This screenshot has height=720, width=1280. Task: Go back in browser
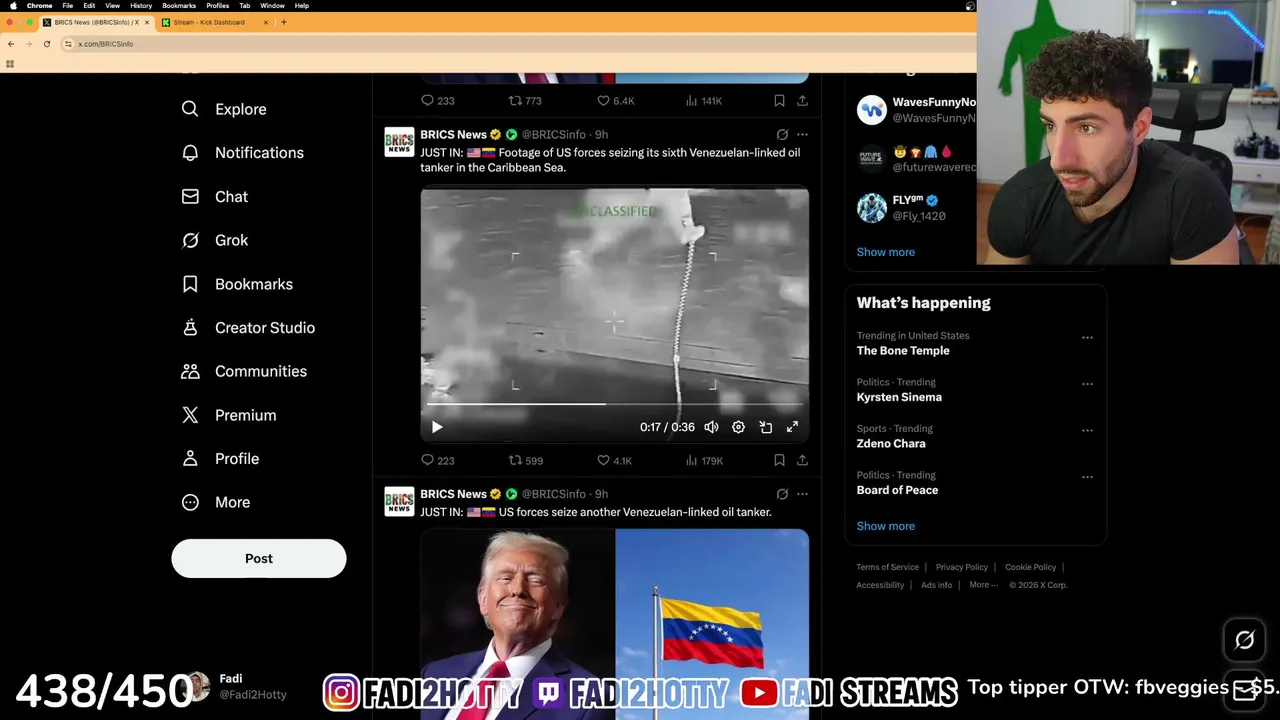pos(11,44)
